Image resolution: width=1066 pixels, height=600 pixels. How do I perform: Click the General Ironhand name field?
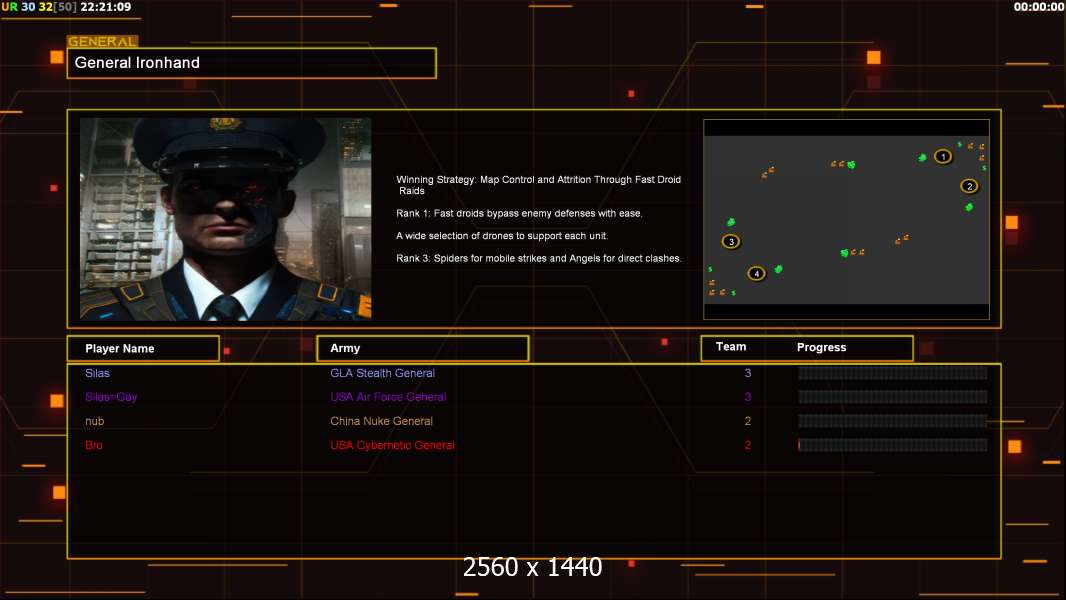252,63
